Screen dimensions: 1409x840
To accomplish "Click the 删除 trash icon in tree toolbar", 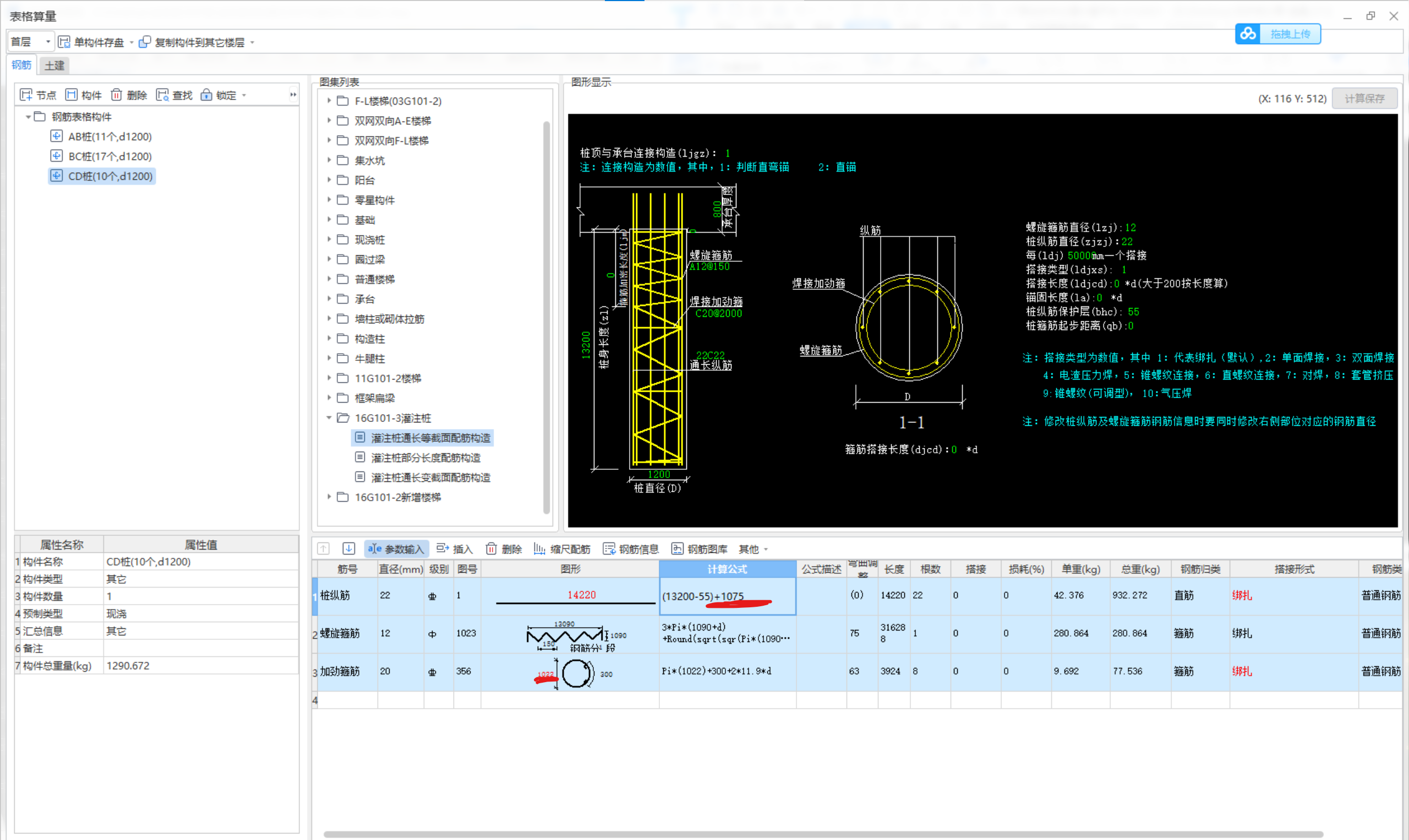I will [x=116, y=95].
